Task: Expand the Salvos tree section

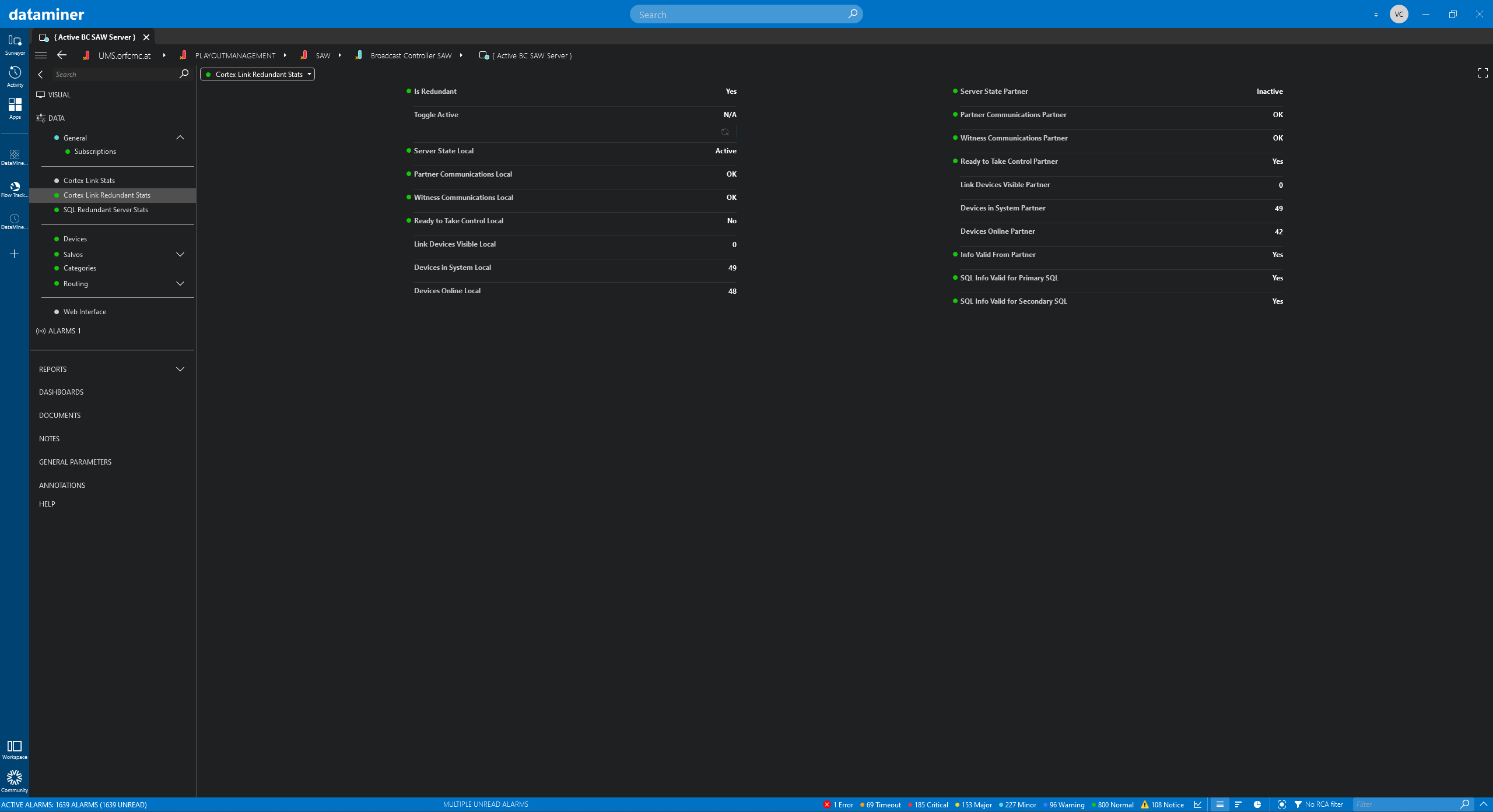Action: tap(180, 254)
